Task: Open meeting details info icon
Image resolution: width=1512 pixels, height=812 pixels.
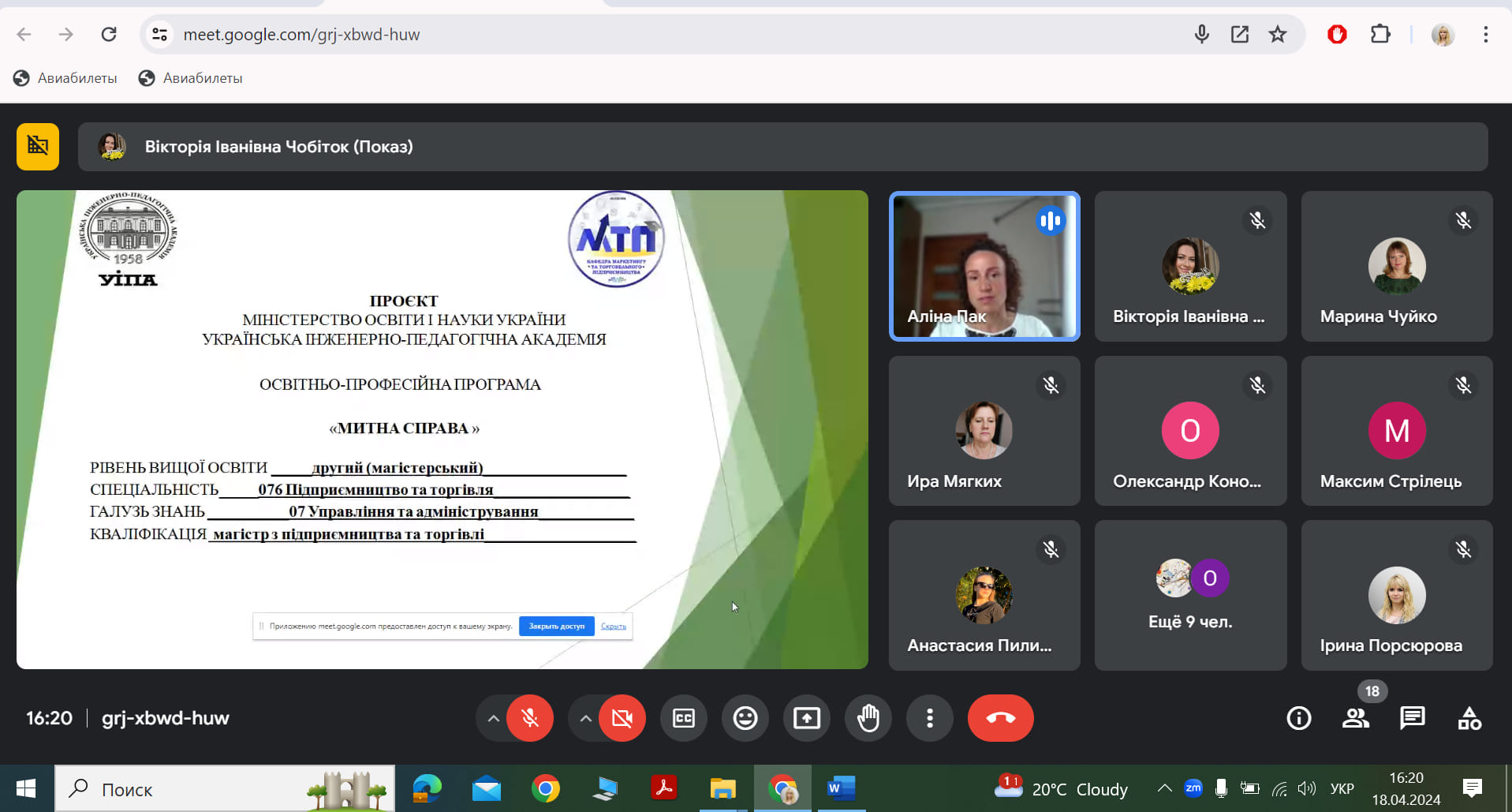Action: click(1298, 718)
